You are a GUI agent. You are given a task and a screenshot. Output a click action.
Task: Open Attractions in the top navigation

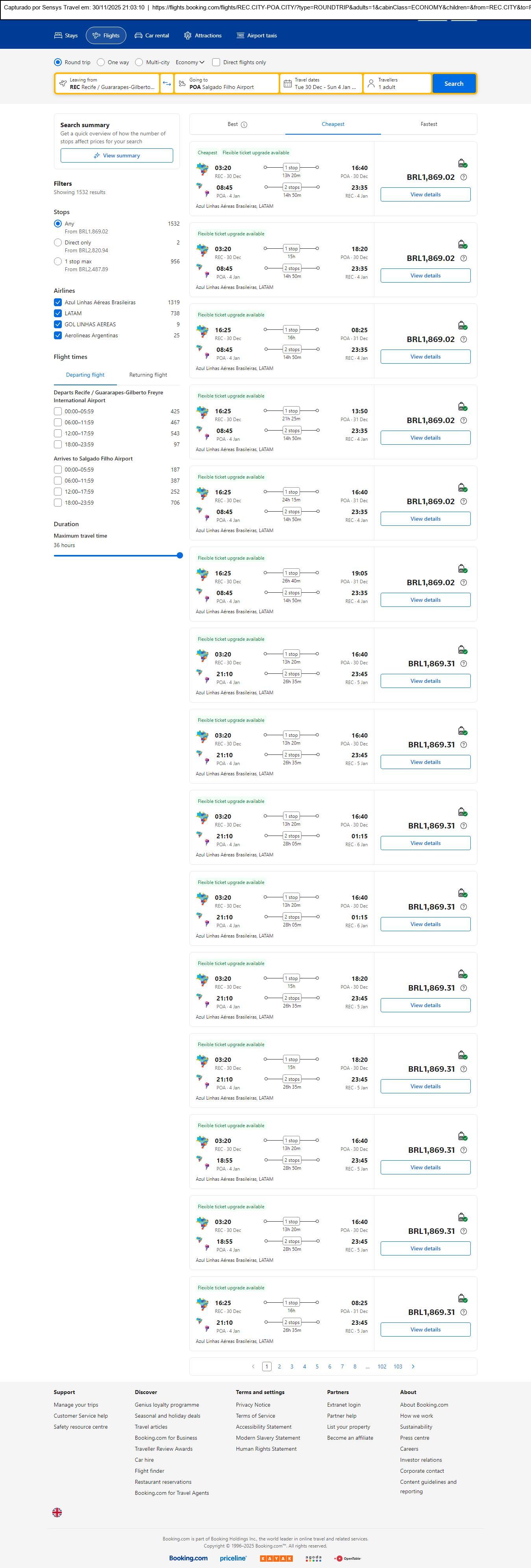pos(203,35)
